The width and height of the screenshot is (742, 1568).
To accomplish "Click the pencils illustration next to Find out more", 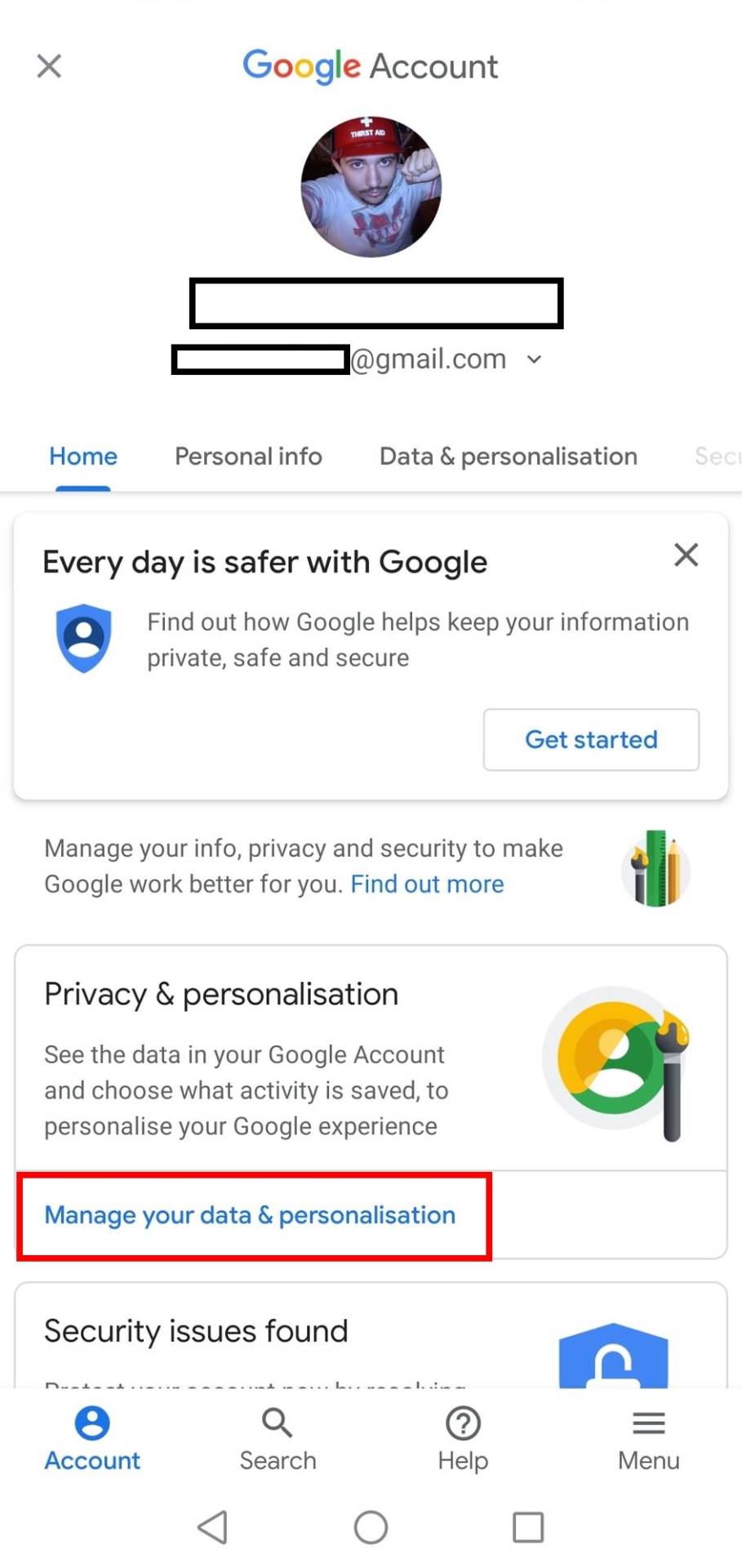I will coord(655,867).
